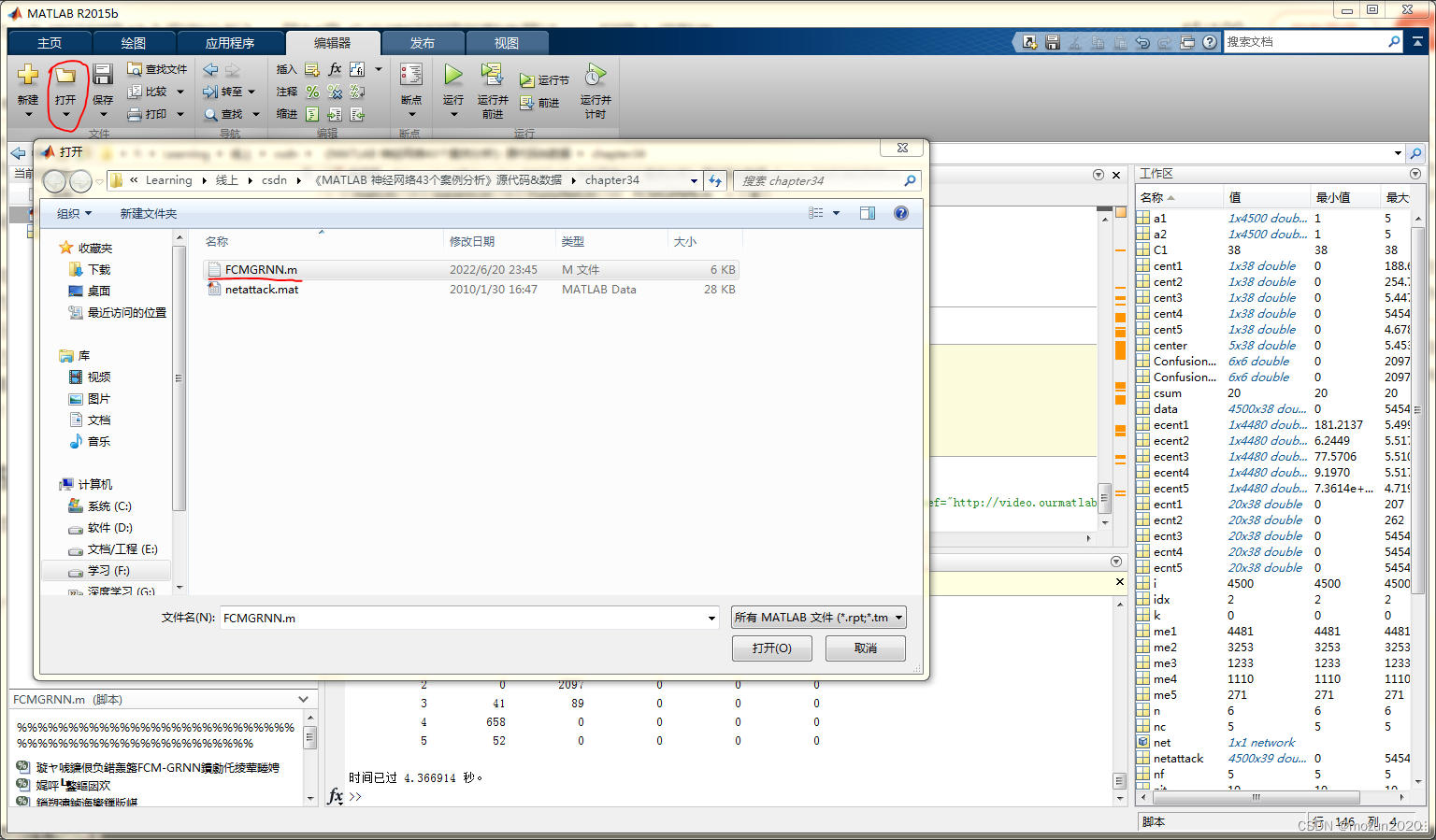
Task: Switch to the 编辑器 (Editor) tab
Action: point(333,43)
